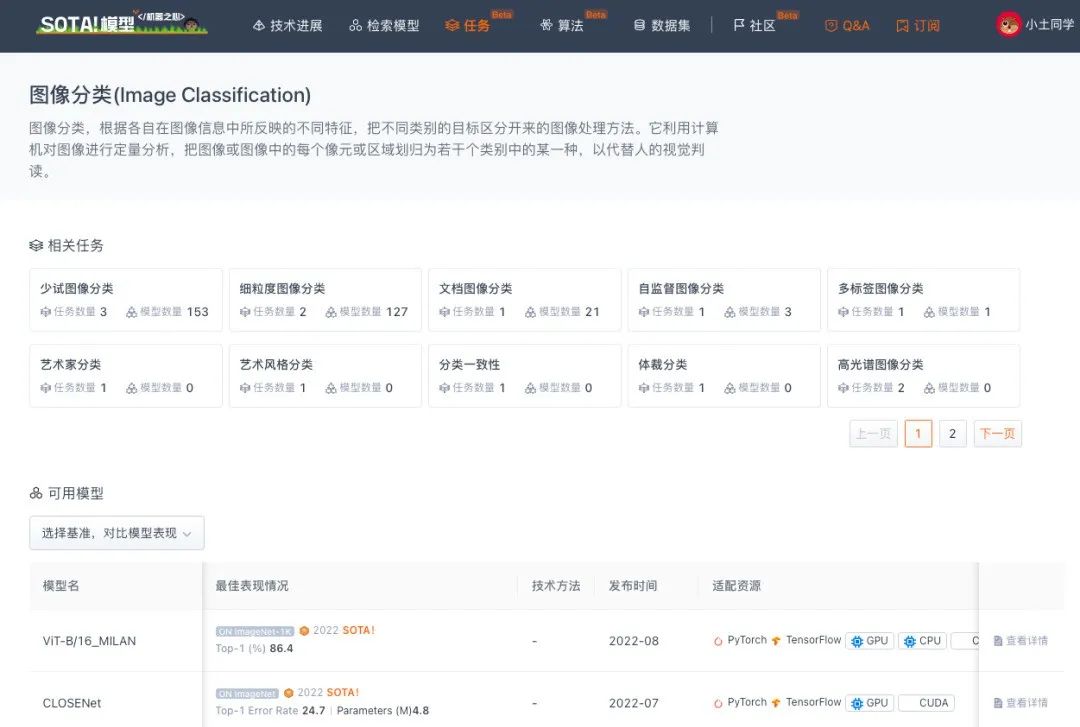Select page 1 in pagination
The height and width of the screenshot is (727, 1080).
(x=918, y=433)
